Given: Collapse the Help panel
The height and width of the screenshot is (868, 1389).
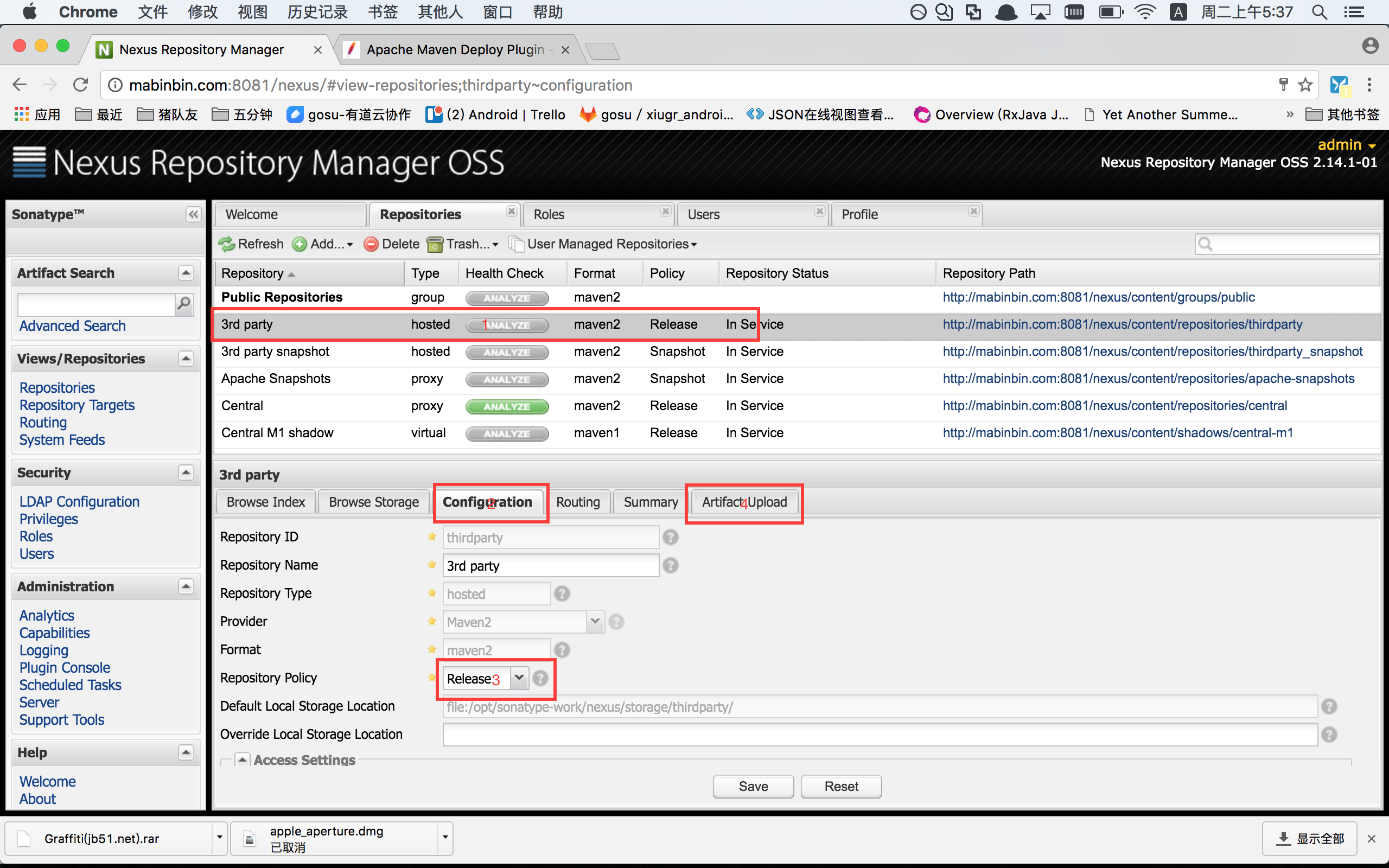Looking at the screenshot, I should click(x=186, y=752).
